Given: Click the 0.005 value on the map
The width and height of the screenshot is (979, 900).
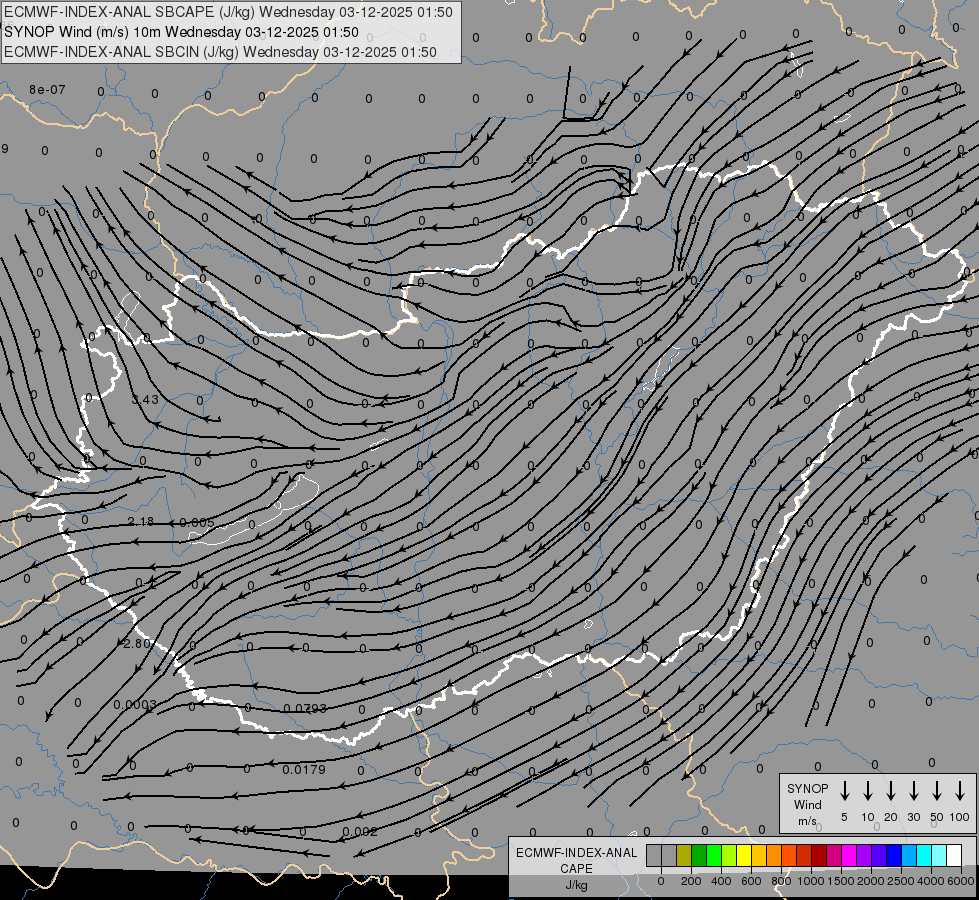Looking at the screenshot, I should click(x=197, y=523).
